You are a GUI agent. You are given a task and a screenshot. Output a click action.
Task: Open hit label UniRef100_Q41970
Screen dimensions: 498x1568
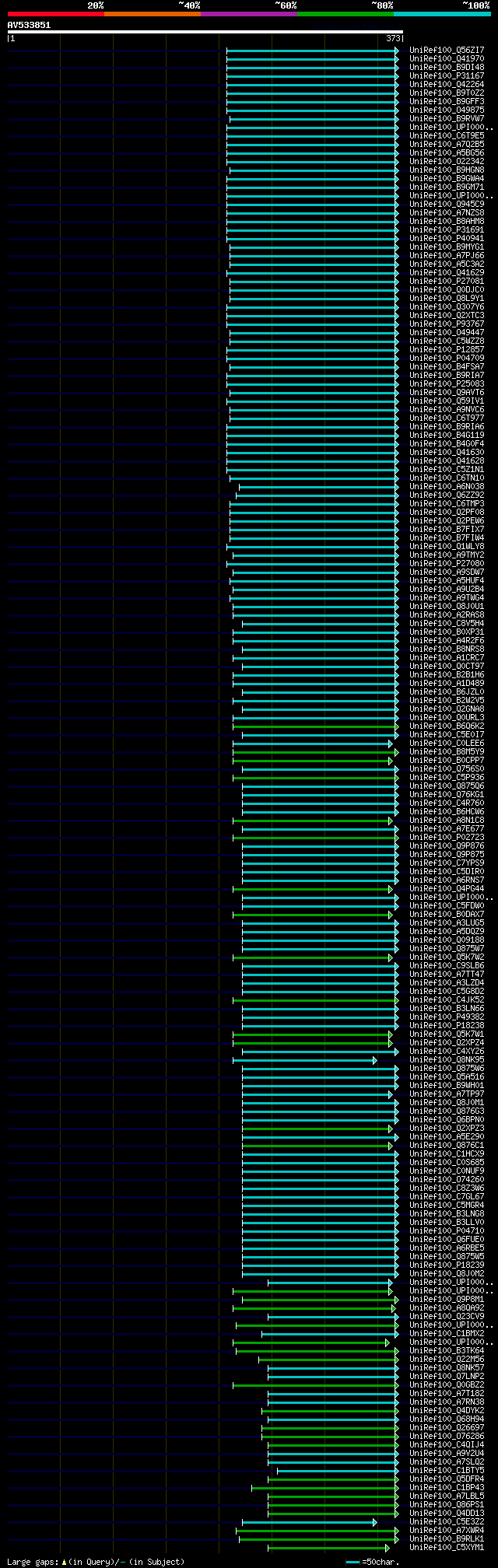[x=447, y=58]
